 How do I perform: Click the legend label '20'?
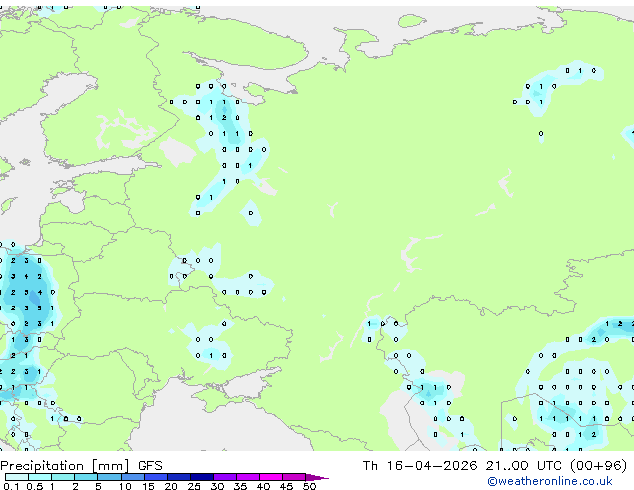point(171,486)
